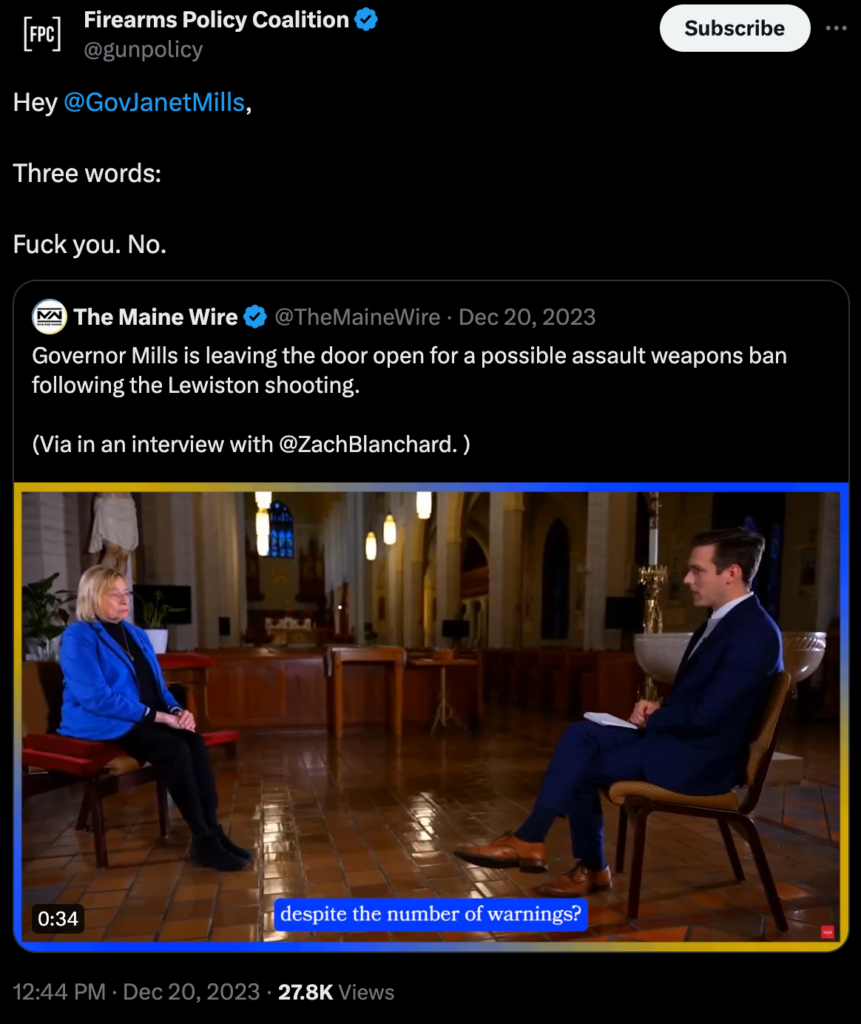Click the @TheMaineWire handle
This screenshot has height=1024, width=861.
(357, 317)
